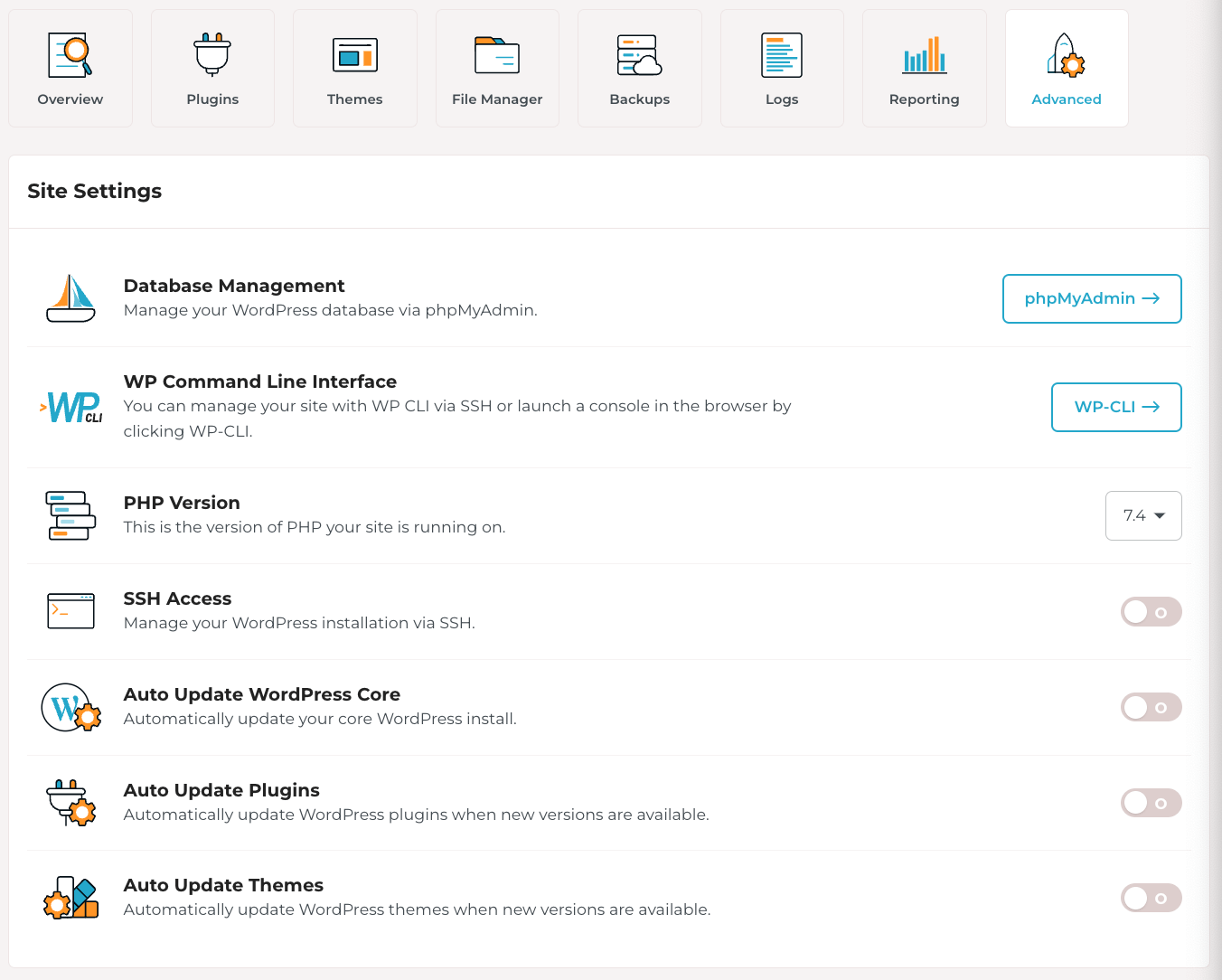The height and width of the screenshot is (980, 1222).
Task: Click the Auto Update WordPress Core title
Action: coord(262,694)
